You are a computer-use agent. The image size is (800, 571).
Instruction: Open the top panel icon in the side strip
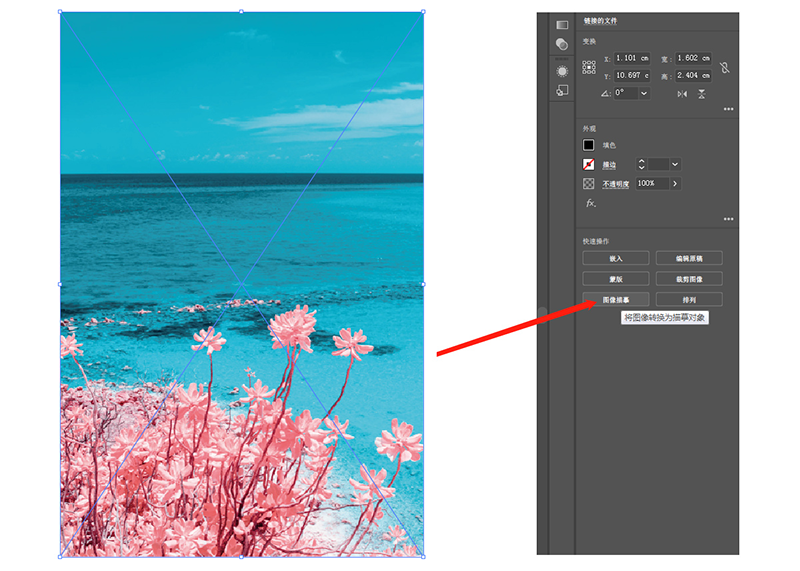point(562,24)
